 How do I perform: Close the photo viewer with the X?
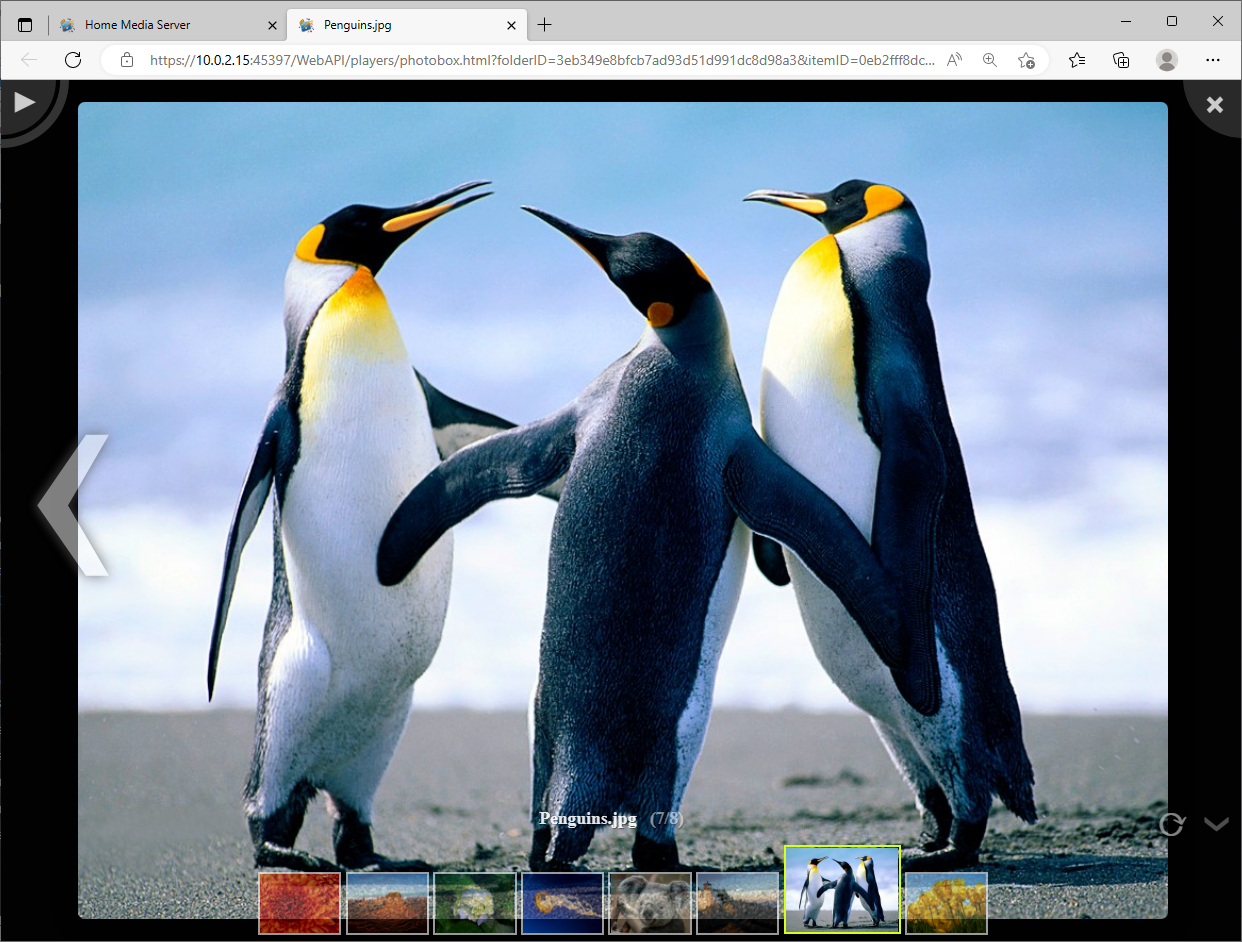click(x=1214, y=104)
